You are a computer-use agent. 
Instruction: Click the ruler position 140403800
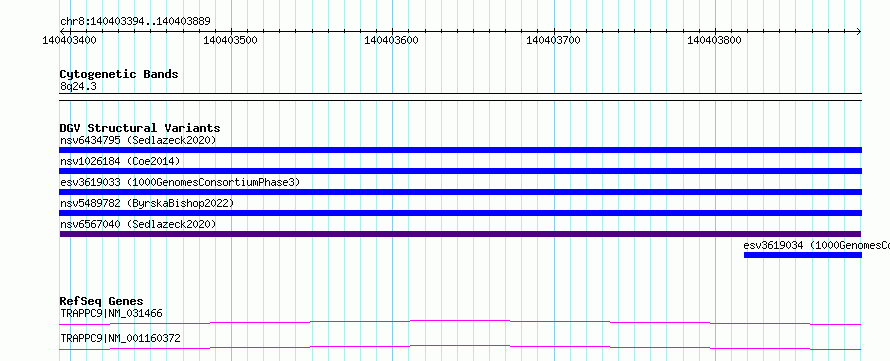[x=714, y=40]
